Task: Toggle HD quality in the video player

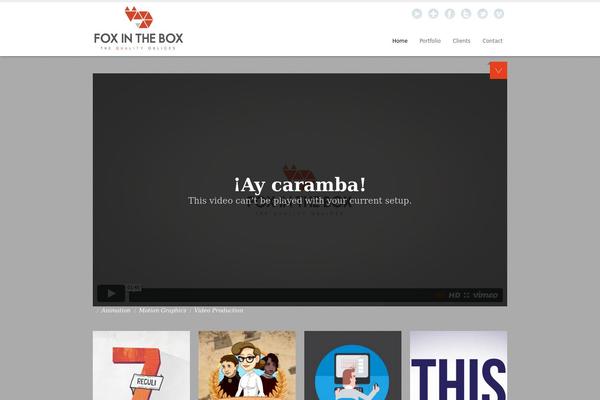Action: [454, 295]
